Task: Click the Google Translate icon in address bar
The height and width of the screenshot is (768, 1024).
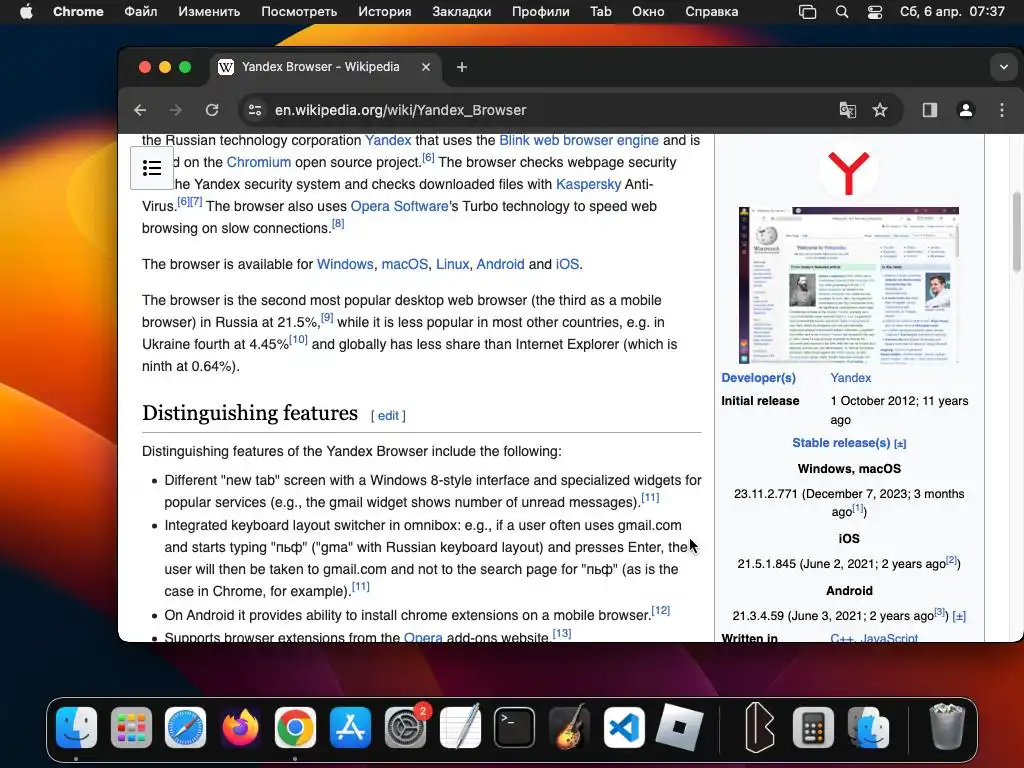Action: (x=848, y=110)
